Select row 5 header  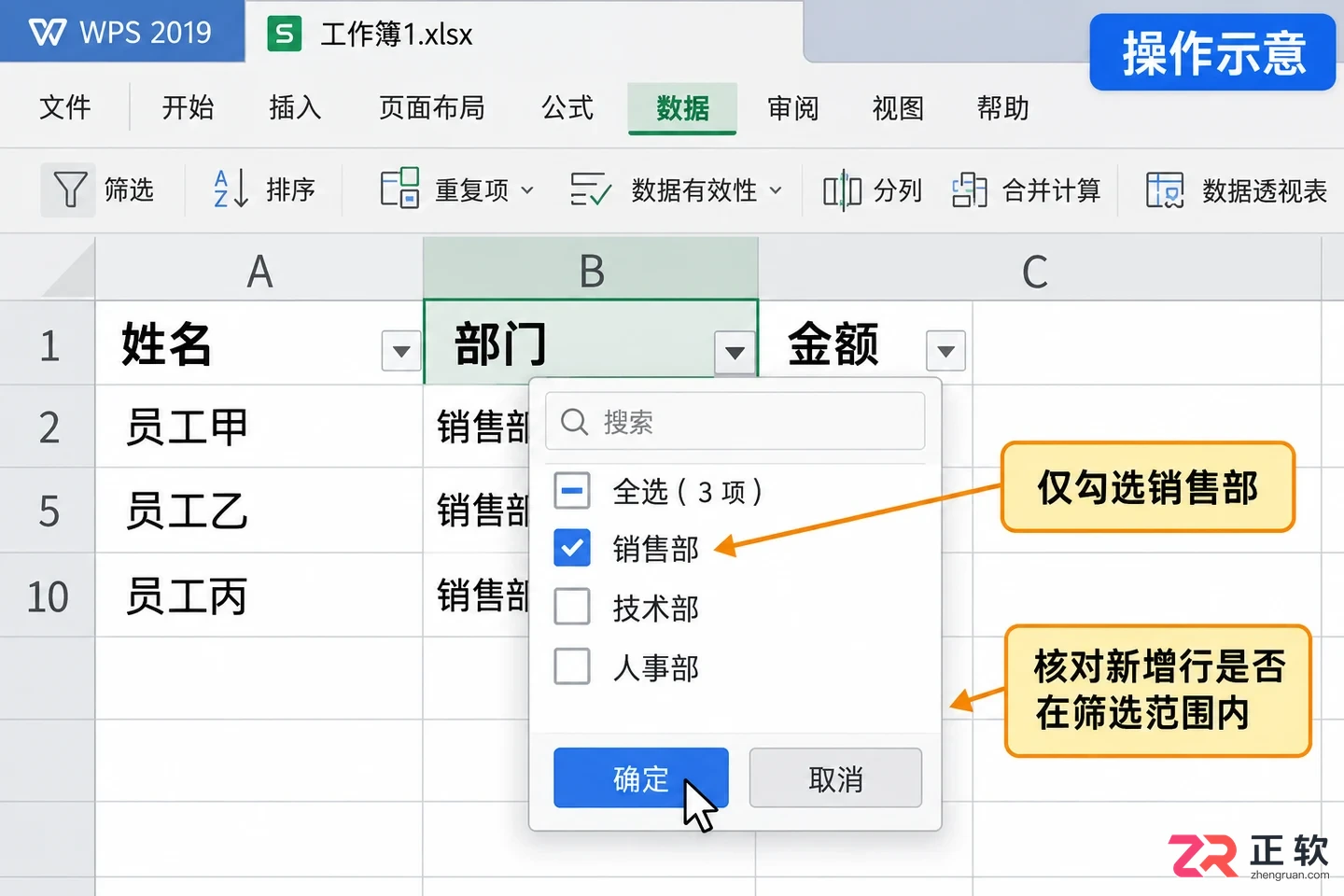[48, 511]
